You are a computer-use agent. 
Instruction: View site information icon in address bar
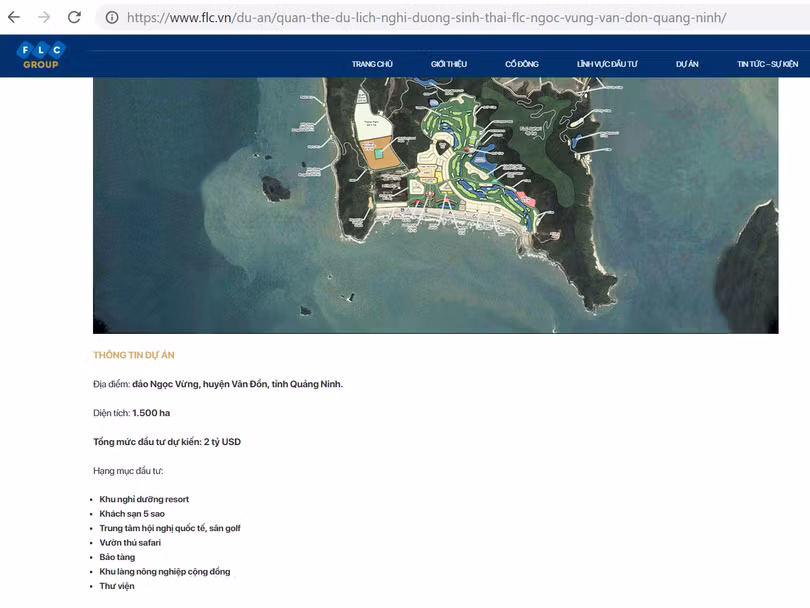point(111,18)
